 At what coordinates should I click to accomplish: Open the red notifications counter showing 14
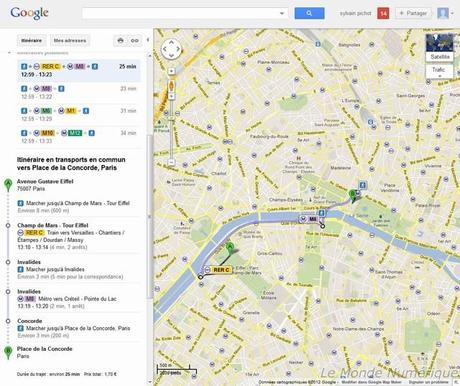(383, 13)
